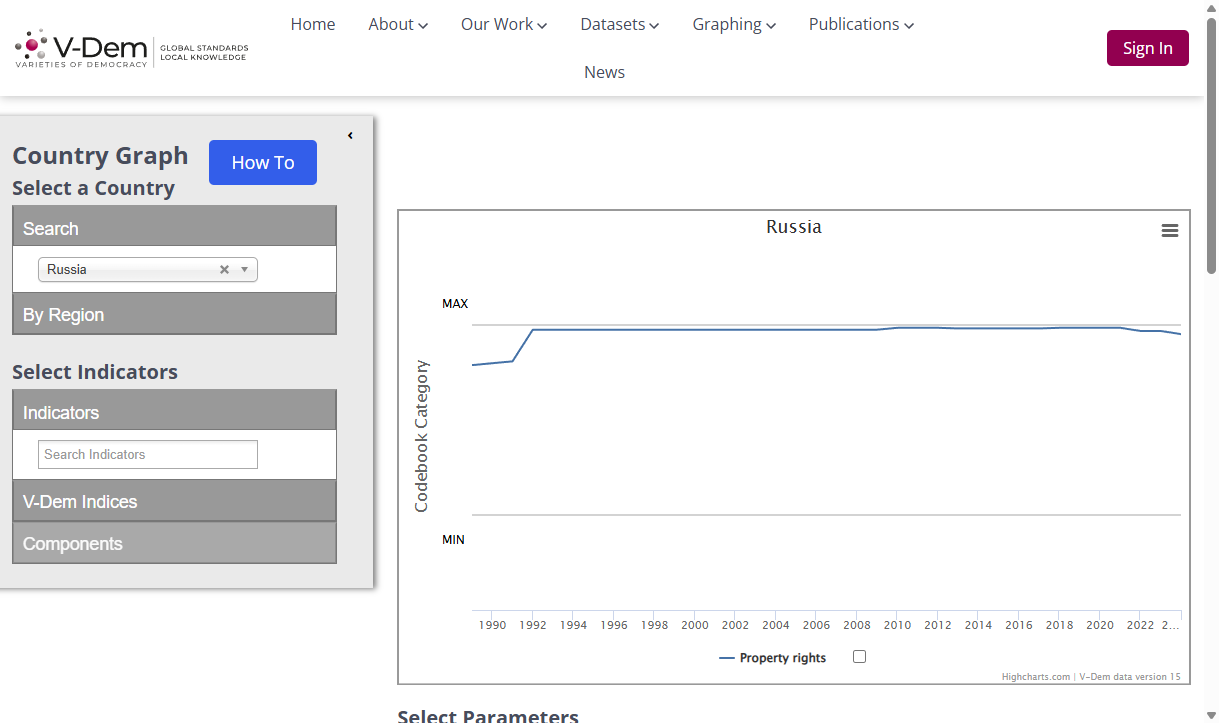Expand the V-Dem Indices section

[174, 501]
